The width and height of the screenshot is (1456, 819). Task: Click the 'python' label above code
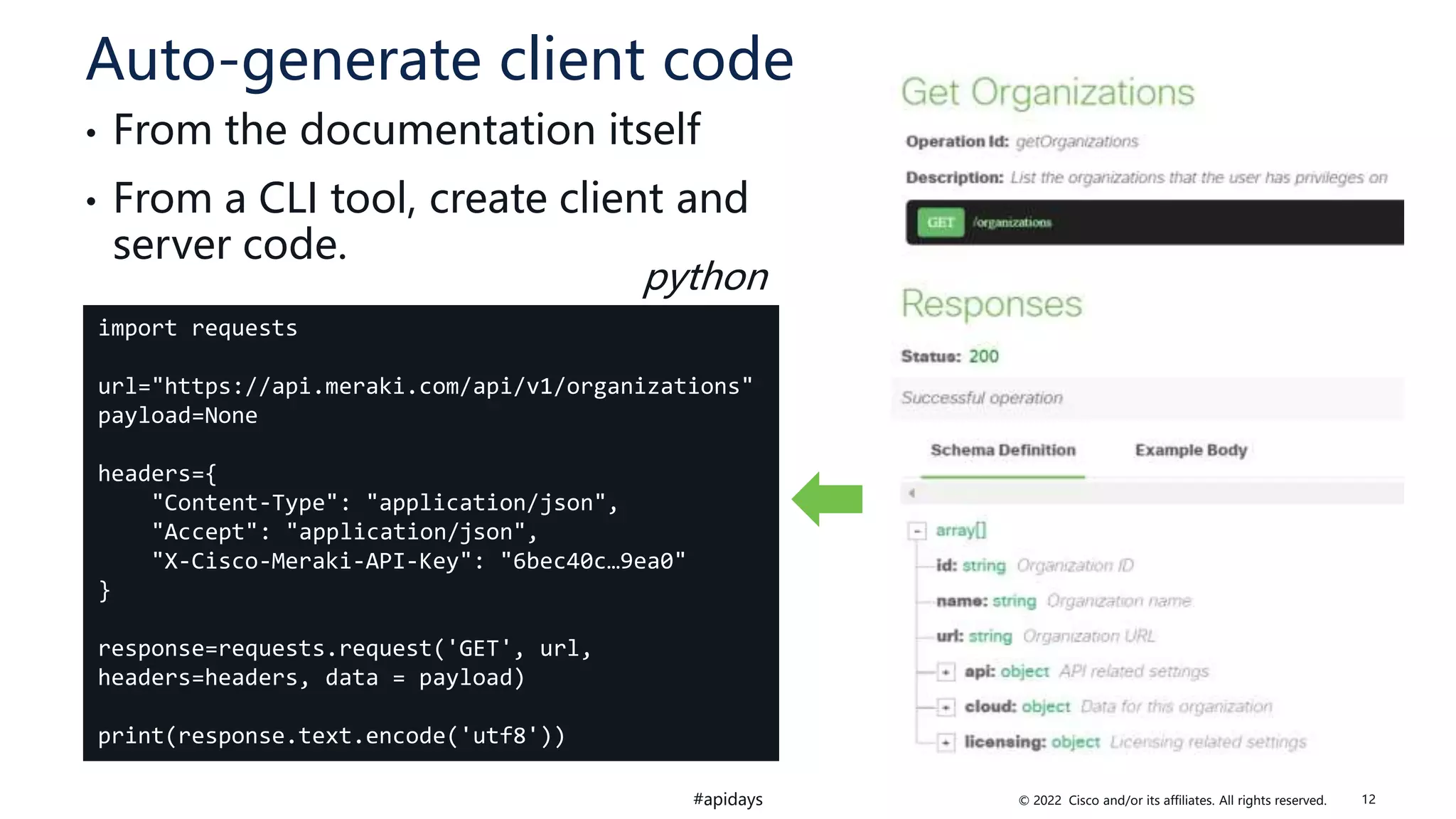pos(705,278)
